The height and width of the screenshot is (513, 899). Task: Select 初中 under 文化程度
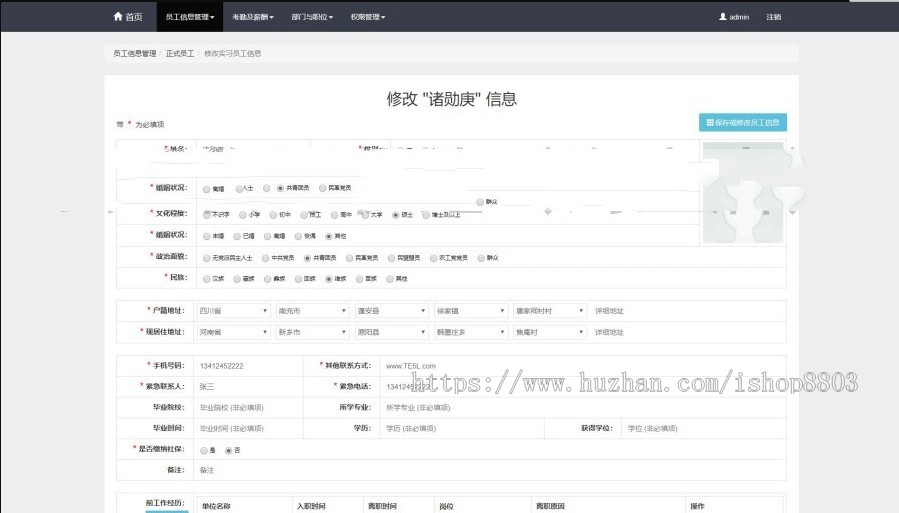tap(273, 215)
